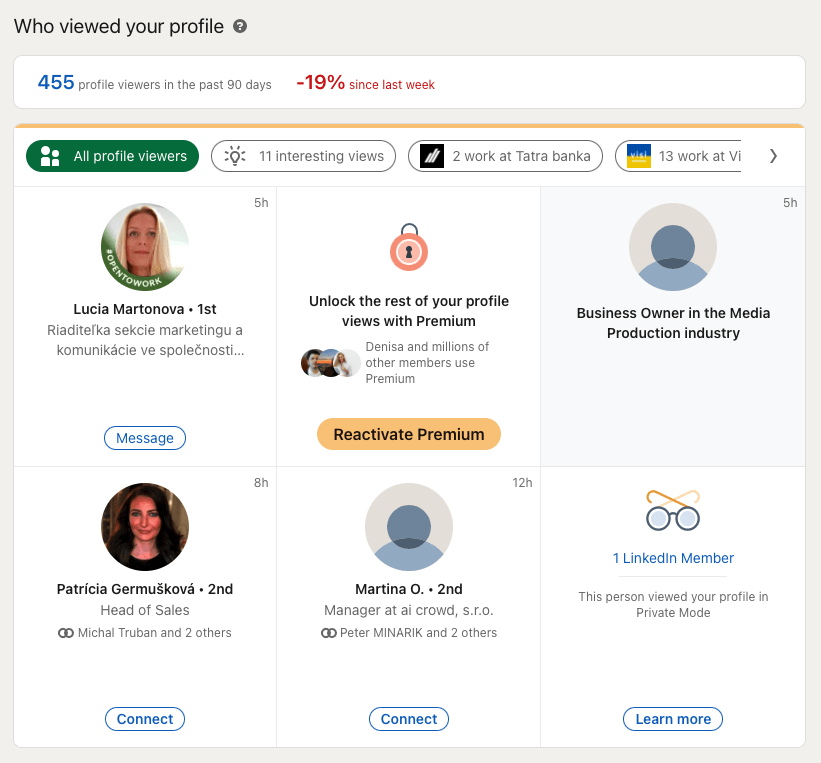This screenshot has width=821, height=763.
Task: Click mutual connections icon under Patrícia Germušková
Action: 65,633
